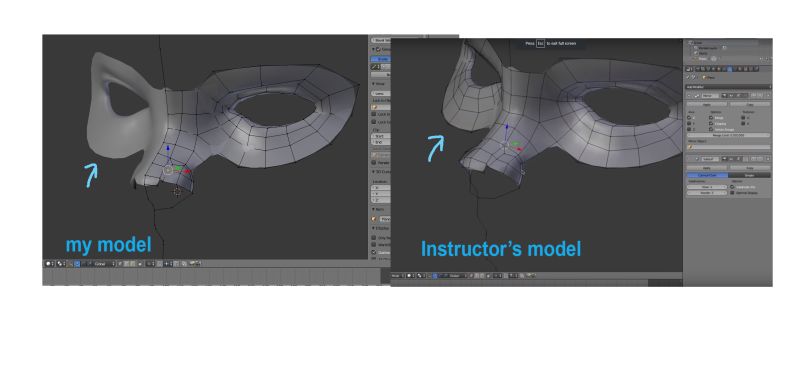Open Global orientation dropdown in my model header
Screen dimensions: 800x372
[x=104, y=264]
